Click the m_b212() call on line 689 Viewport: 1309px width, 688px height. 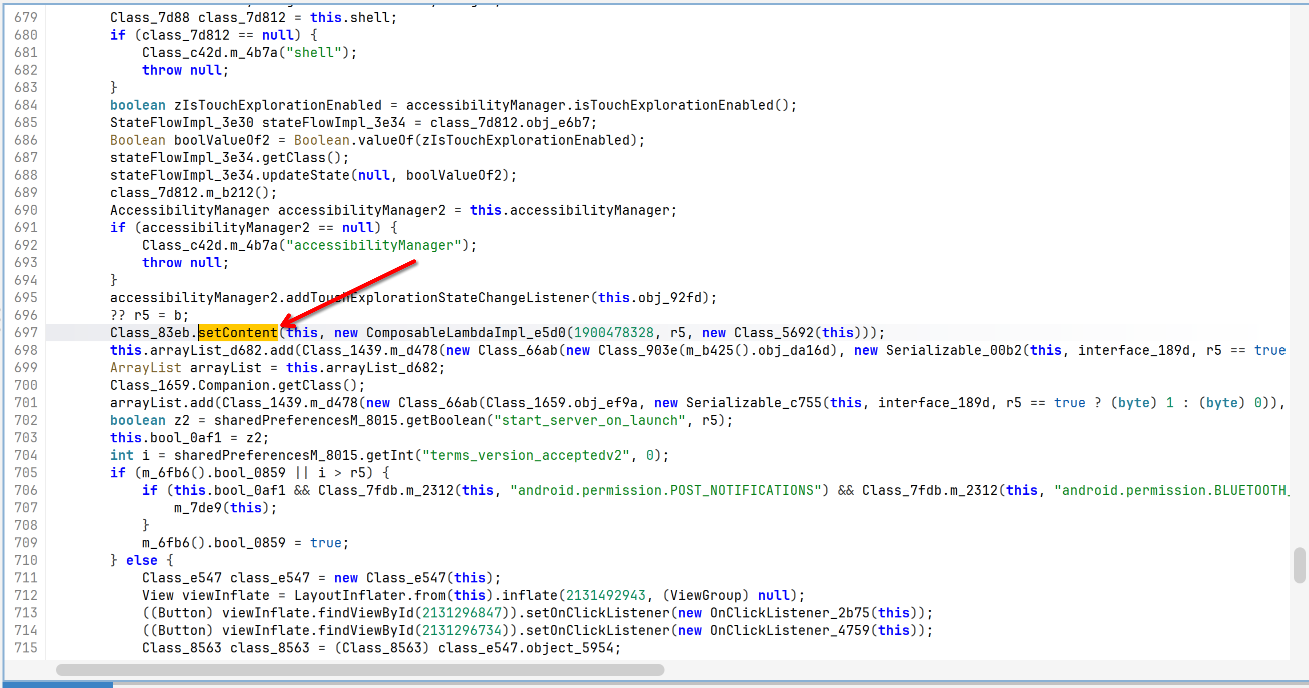tap(238, 192)
